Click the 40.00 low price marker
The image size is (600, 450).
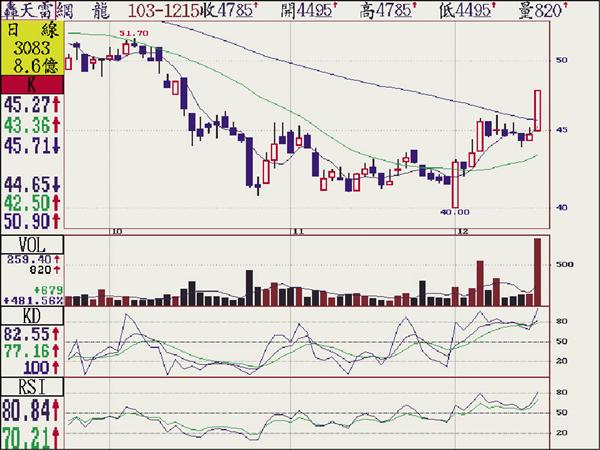454,212
